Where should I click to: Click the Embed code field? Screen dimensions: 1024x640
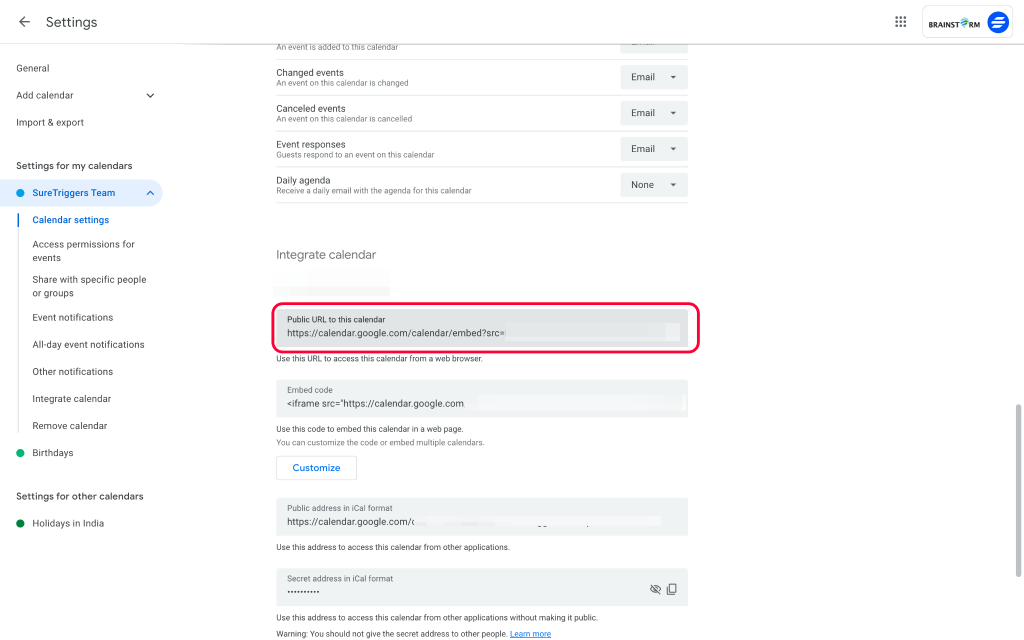tap(470, 398)
